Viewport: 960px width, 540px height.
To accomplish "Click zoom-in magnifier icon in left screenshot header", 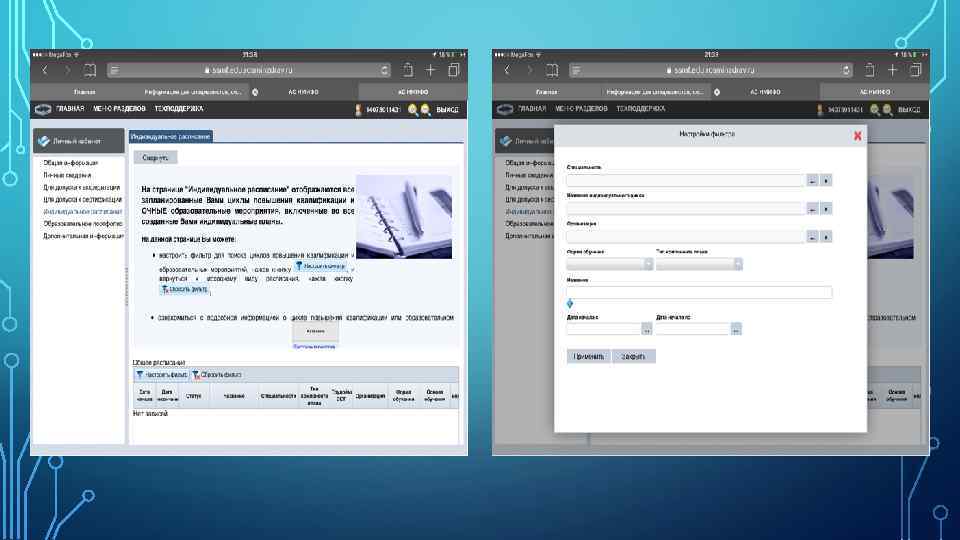I will tap(413, 110).
